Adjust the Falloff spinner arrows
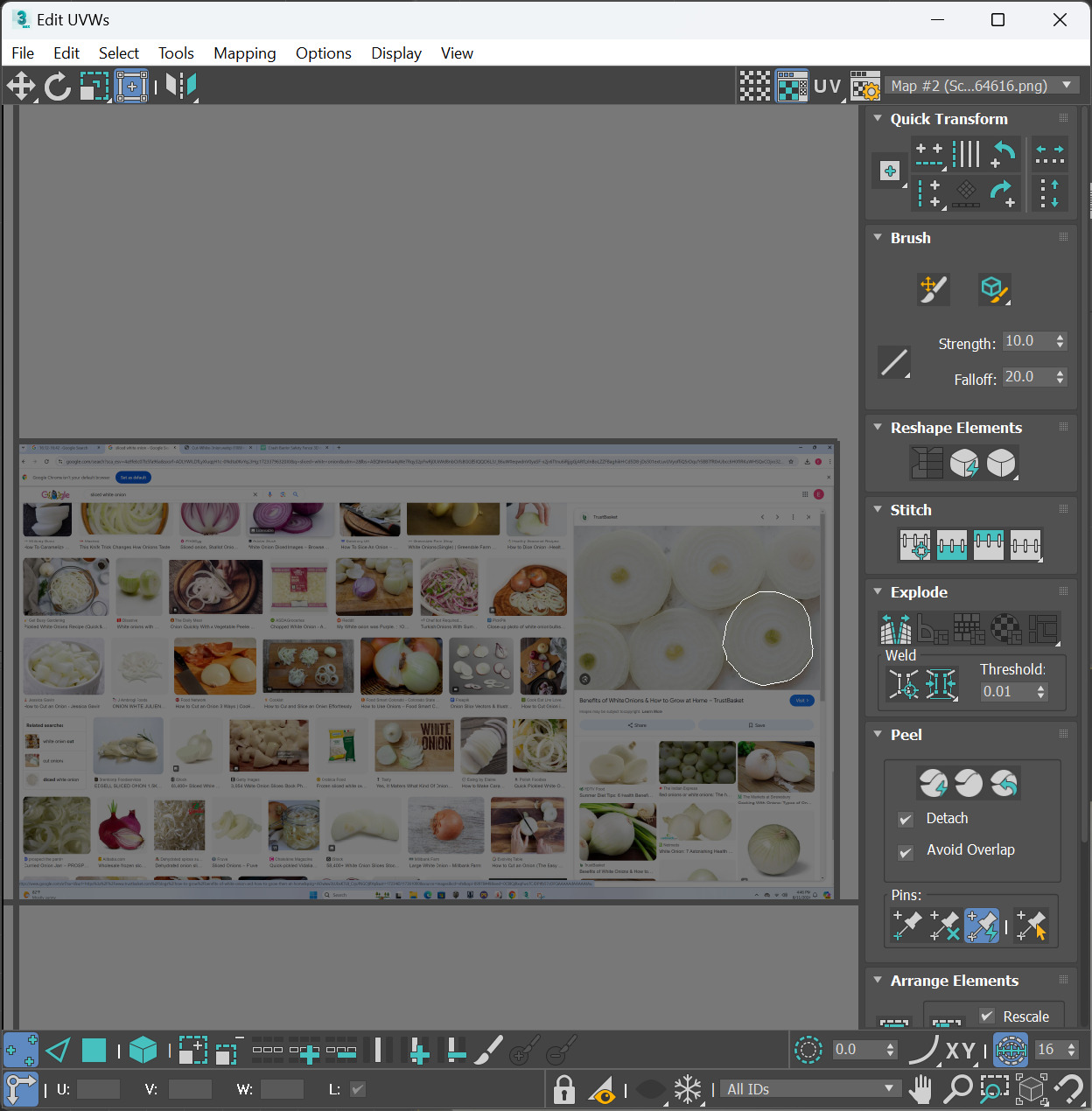1092x1111 pixels. pos(1060,377)
